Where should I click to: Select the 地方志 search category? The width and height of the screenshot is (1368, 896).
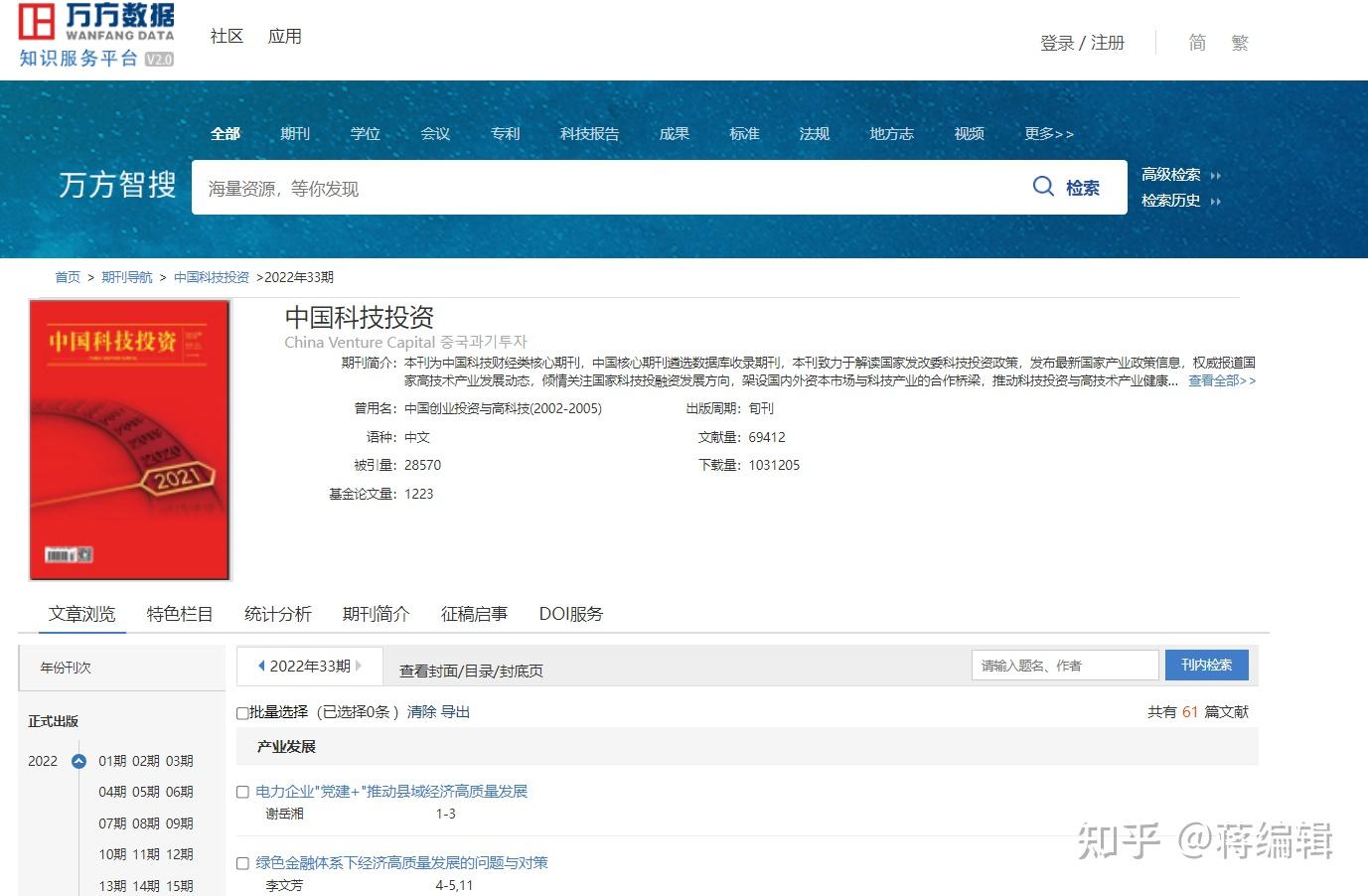coord(891,133)
